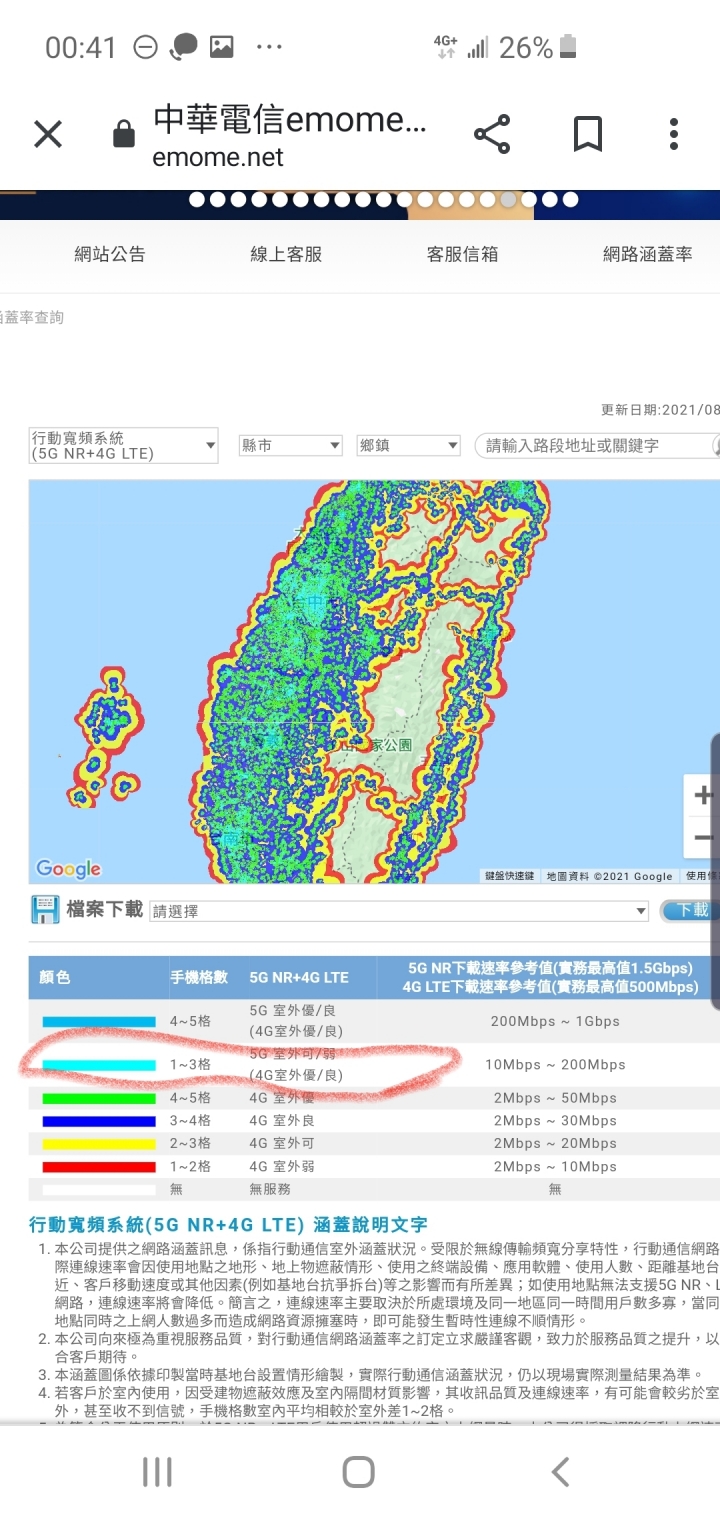The height and width of the screenshot is (1520, 720).
Task: Click the 顏色 column header
Action: [x=55, y=977]
